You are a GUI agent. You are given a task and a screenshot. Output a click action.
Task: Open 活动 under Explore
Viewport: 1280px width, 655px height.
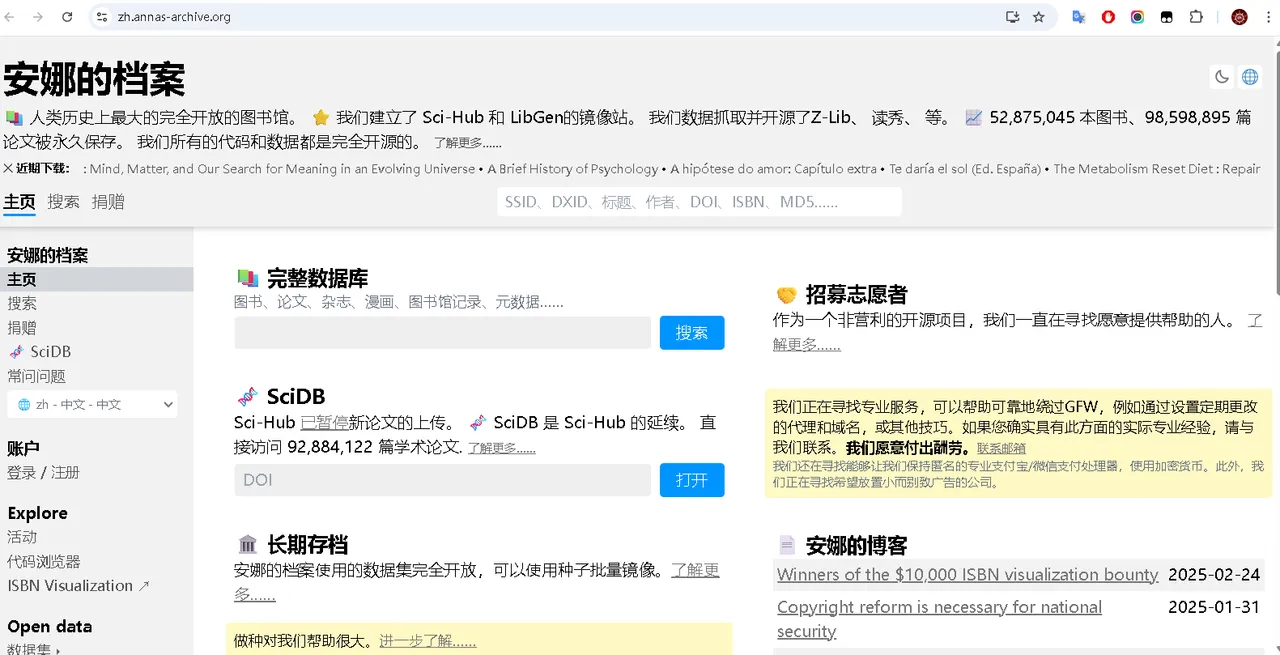pyautogui.click(x=22, y=537)
